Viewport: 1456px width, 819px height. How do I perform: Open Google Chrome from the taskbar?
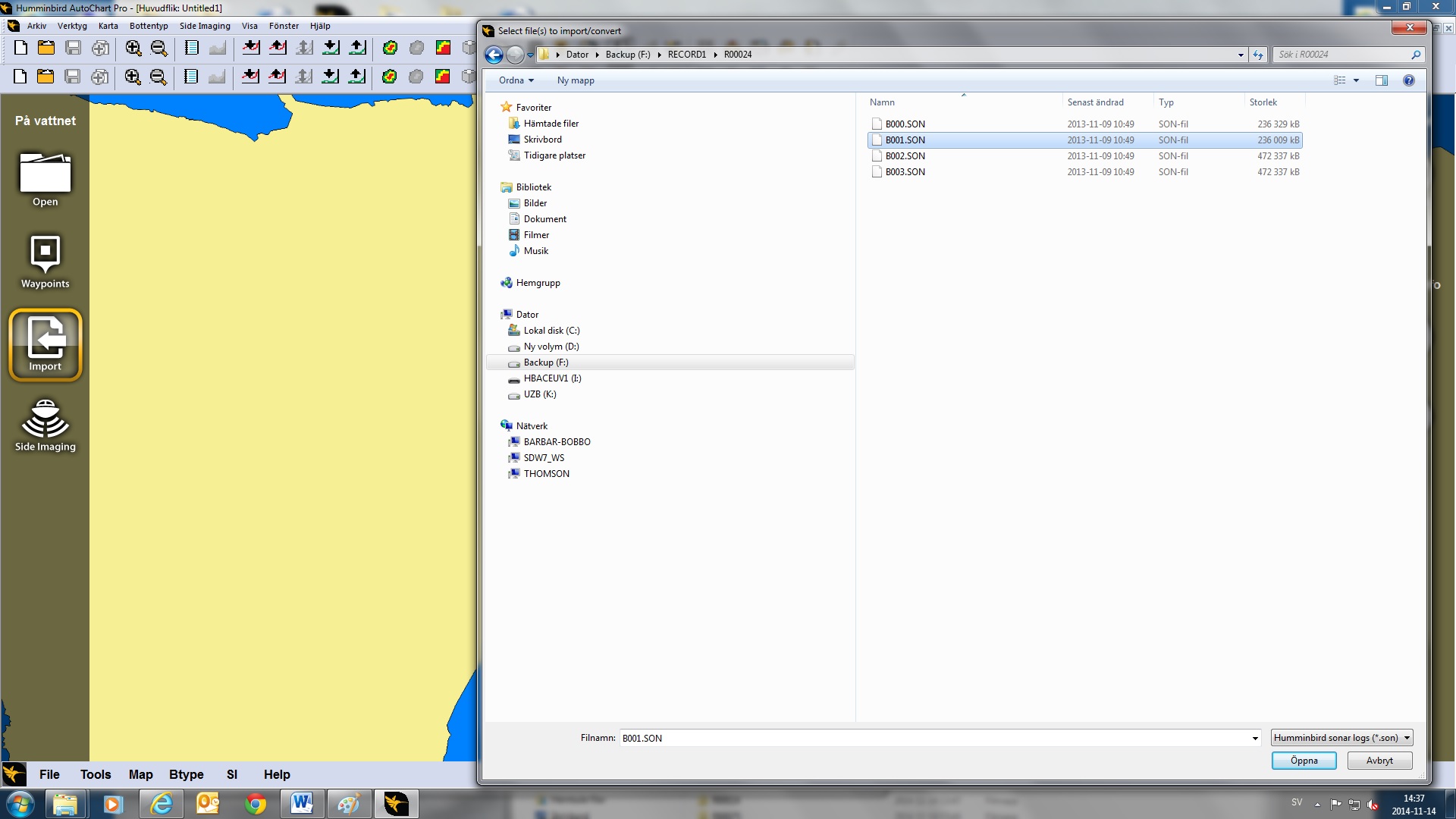point(256,804)
